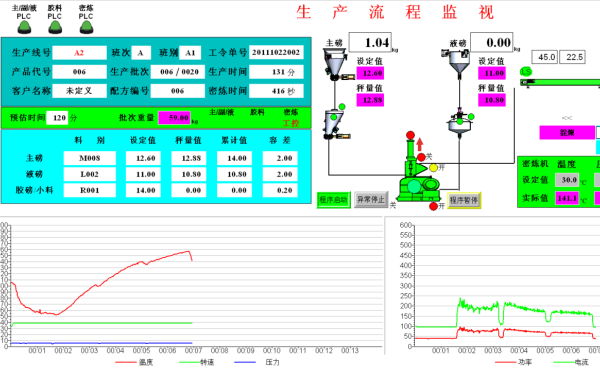Click the magenta 混炼 status box
The height and width of the screenshot is (370, 600).
click(567, 133)
